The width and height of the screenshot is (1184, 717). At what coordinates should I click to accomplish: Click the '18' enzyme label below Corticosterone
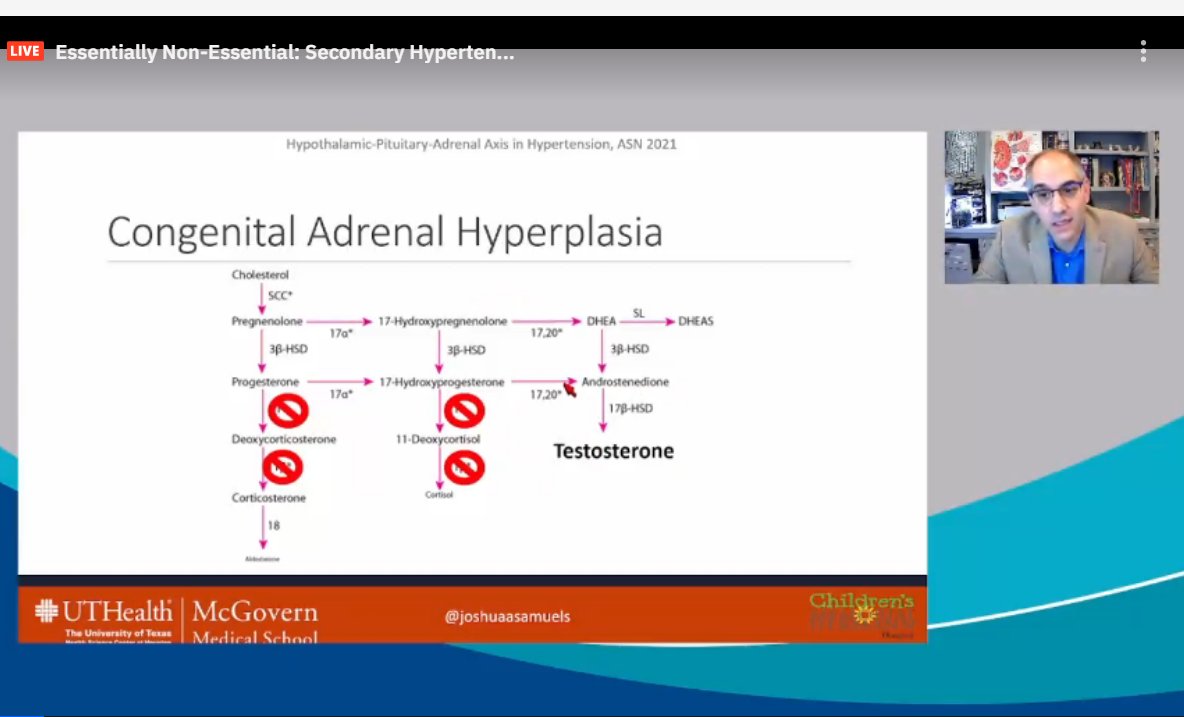pos(273,525)
